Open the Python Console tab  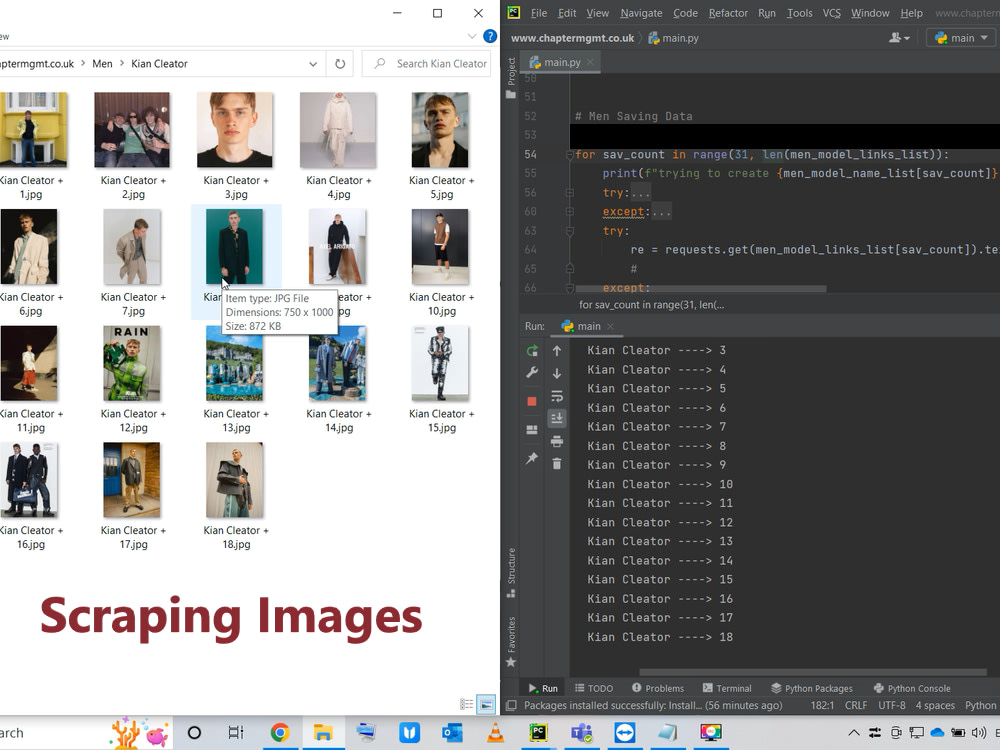(x=912, y=688)
